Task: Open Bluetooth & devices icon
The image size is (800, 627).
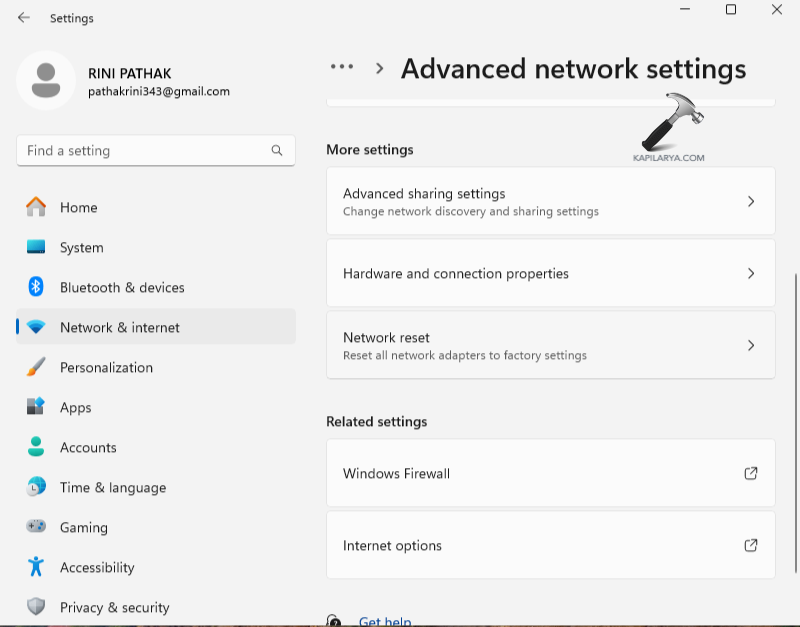Action: (x=36, y=287)
